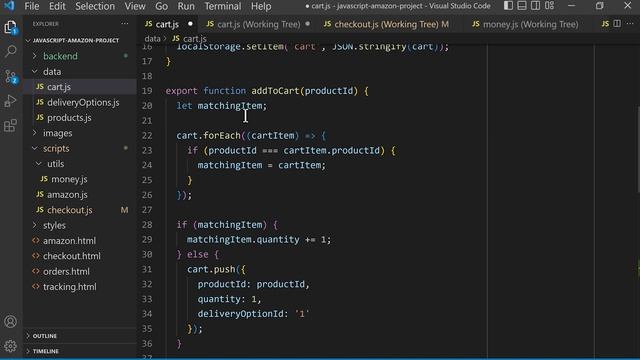Screen dimensions: 640x360
Task: Click the VS Code logo icon
Action: point(9,6)
